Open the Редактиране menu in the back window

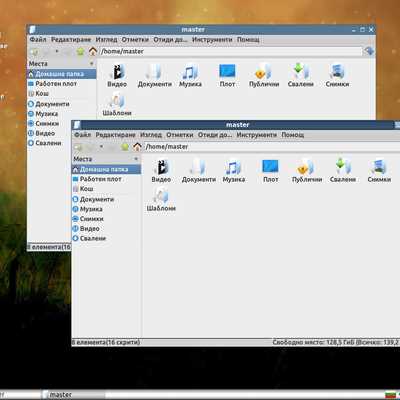(71, 39)
